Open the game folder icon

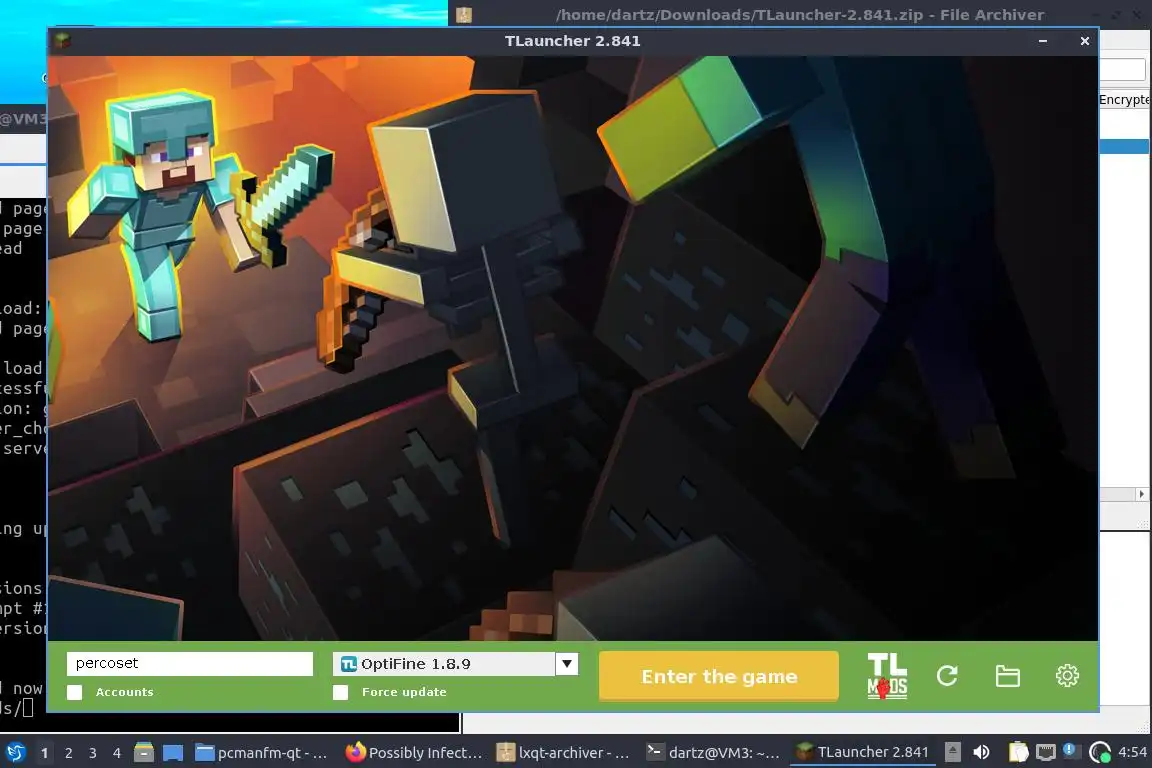pyautogui.click(x=1007, y=675)
